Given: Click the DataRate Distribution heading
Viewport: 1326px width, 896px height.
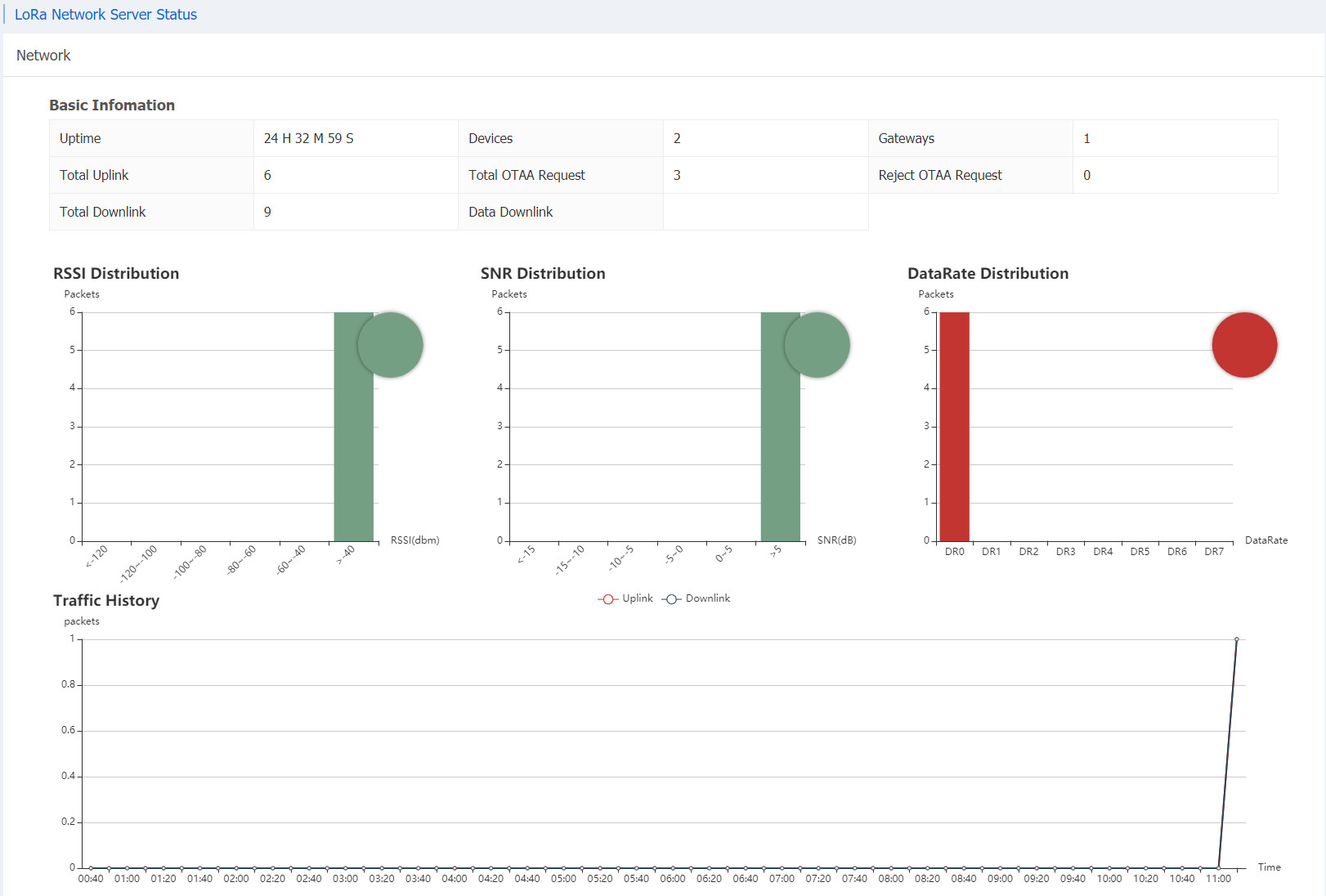Looking at the screenshot, I should (x=988, y=273).
